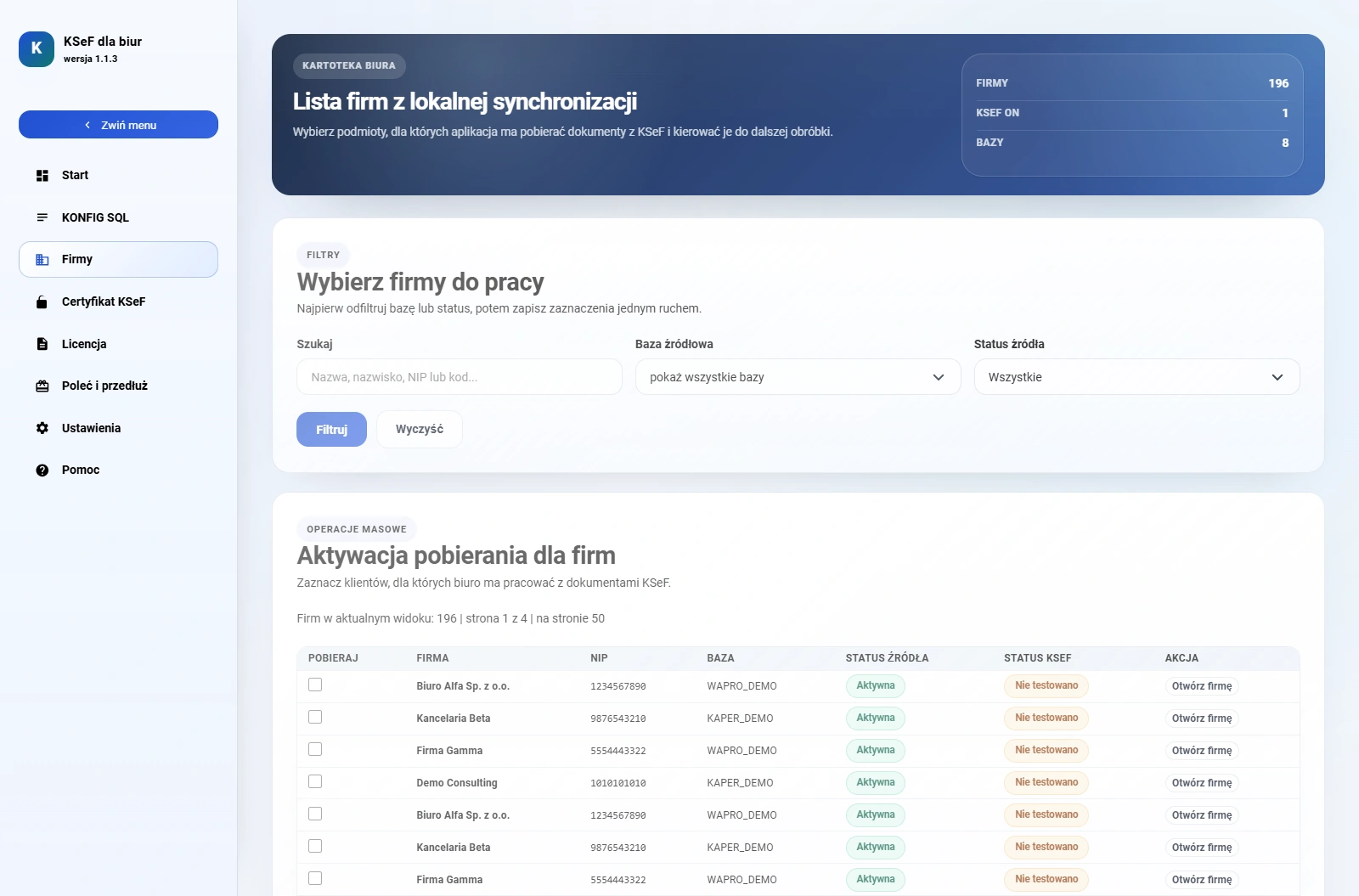Apply filters with the Filtruj button
1359x896 pixels.
[x=331, y=430]
